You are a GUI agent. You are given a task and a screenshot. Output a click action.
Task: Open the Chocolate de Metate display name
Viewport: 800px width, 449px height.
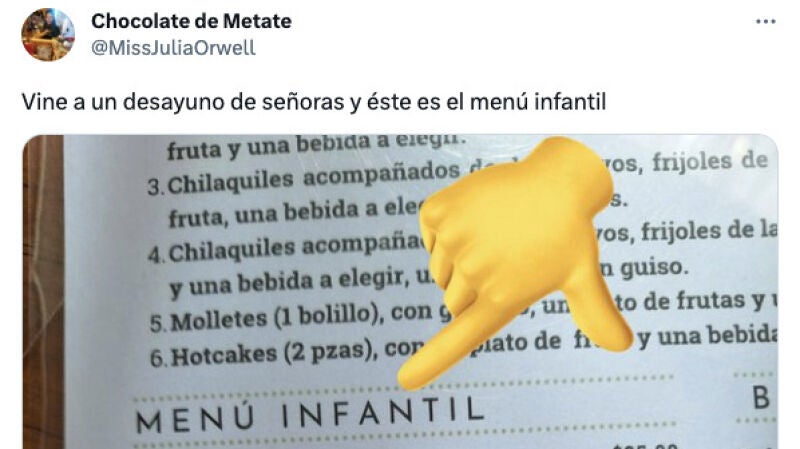(191, 21)
